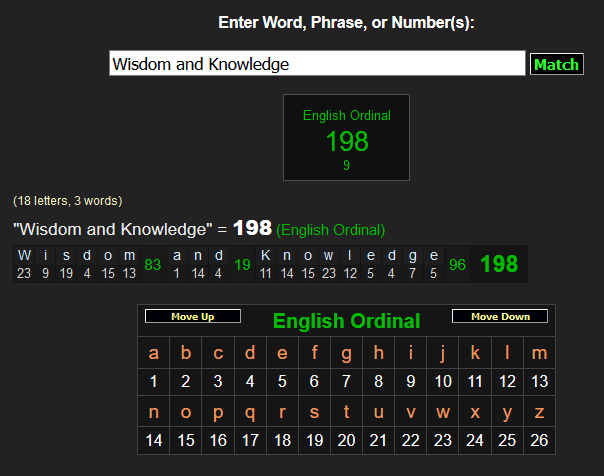Click the word sum 83 for Wisdom
Viewport: 604px width, 476px height.
[x=153, y=264]
